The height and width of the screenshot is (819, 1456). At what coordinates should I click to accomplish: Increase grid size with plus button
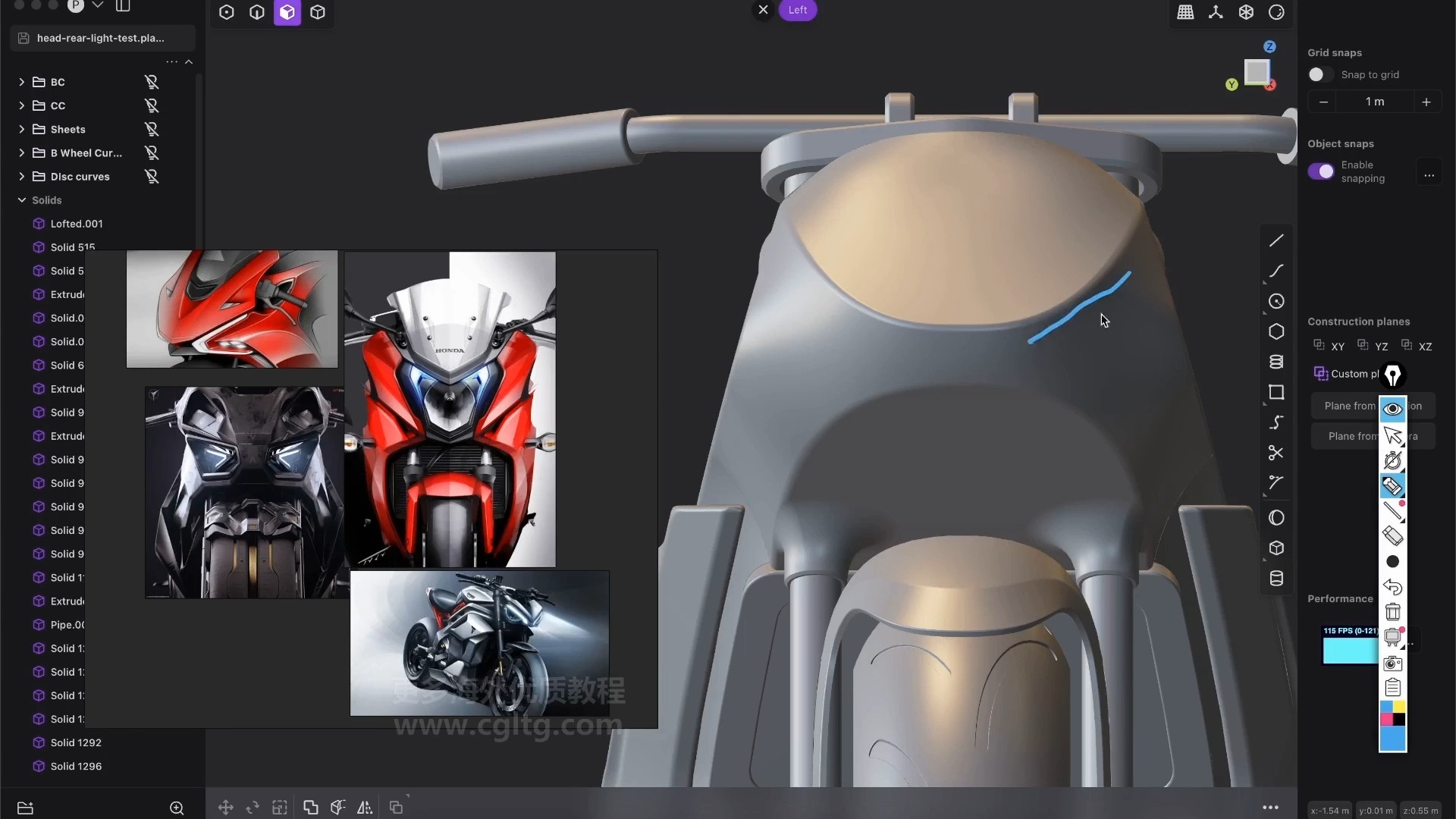coord(1426,102)
